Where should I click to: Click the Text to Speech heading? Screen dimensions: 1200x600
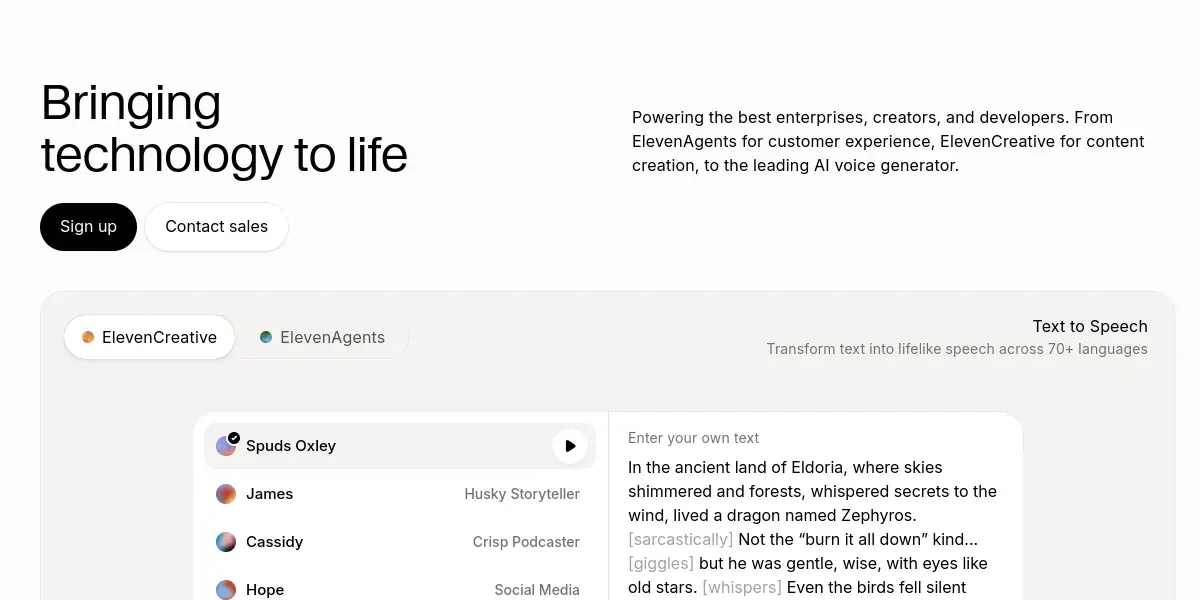(x=1090, y=326)
